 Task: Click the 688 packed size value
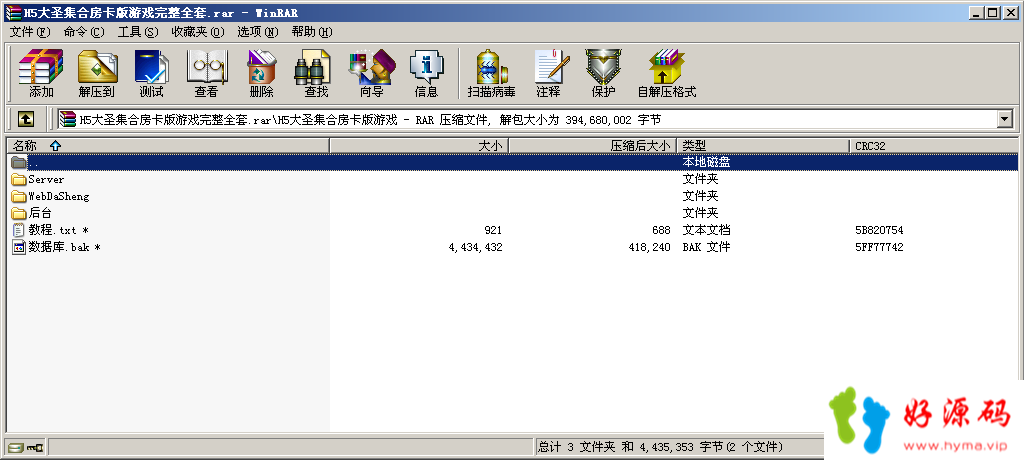click(661, 230)
